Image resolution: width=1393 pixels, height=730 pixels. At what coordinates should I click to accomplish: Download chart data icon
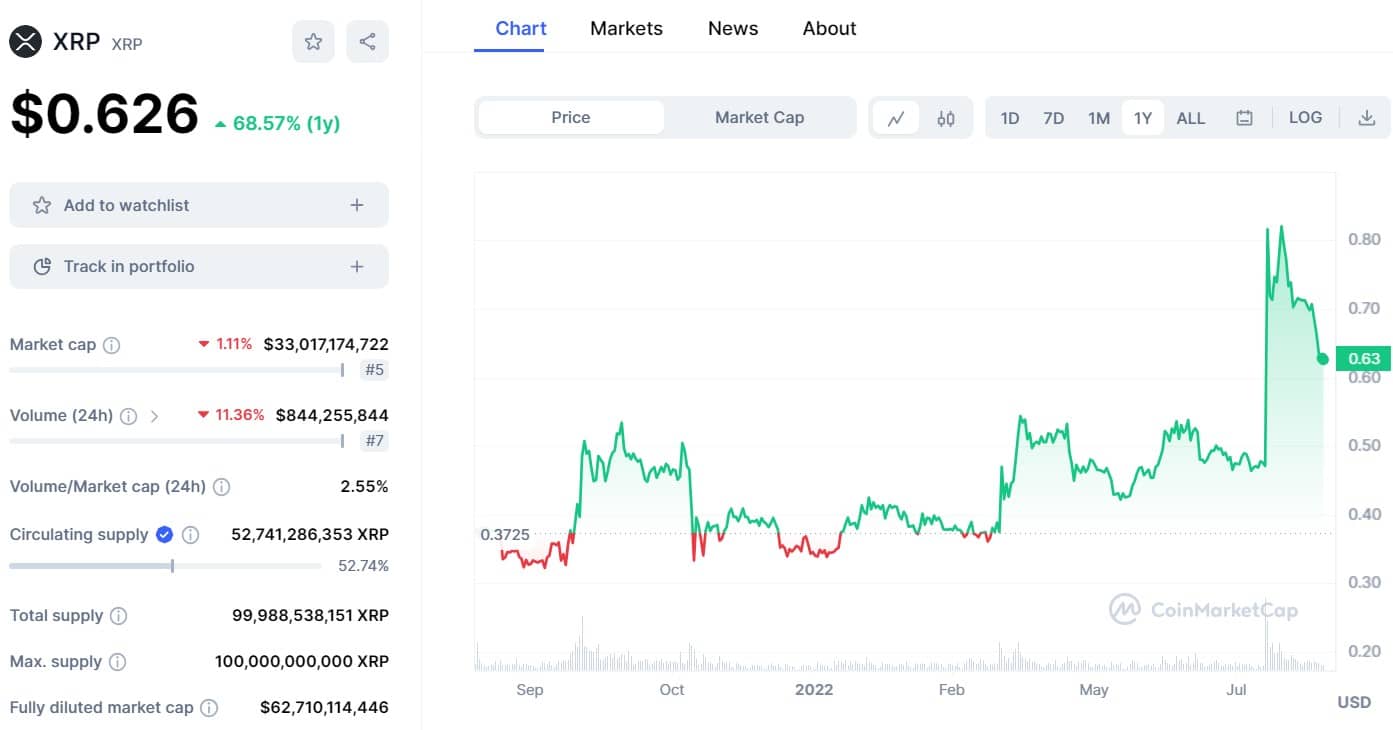[1366, 118]
